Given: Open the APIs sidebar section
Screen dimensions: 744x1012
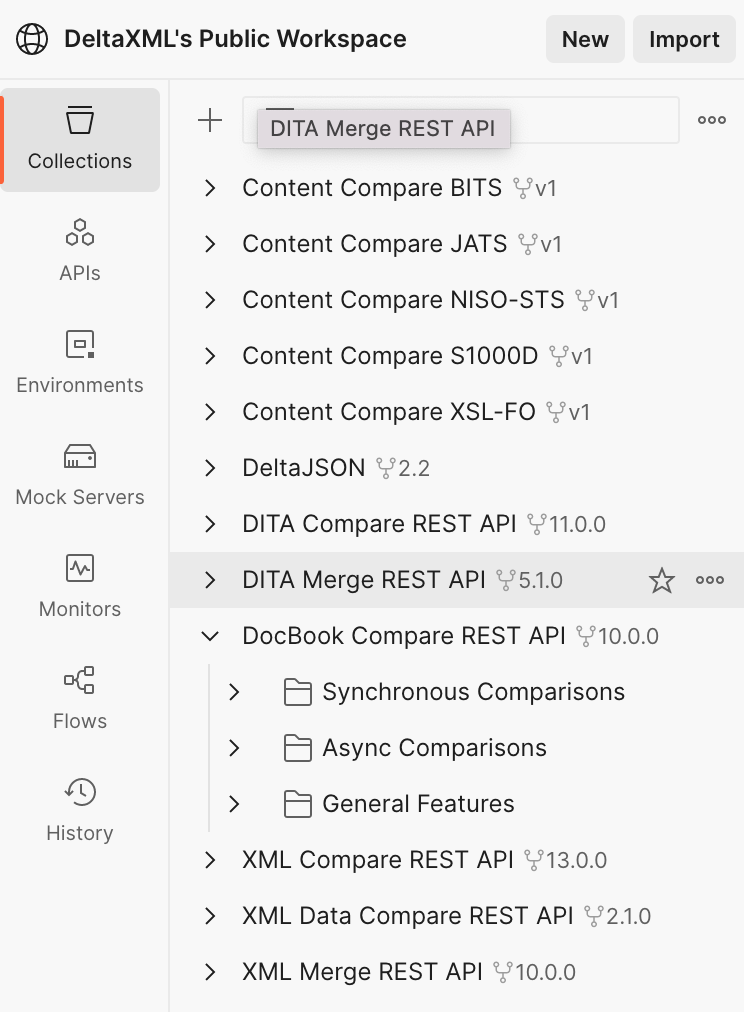Looking at the screenshot, I should tap(80, 250).
